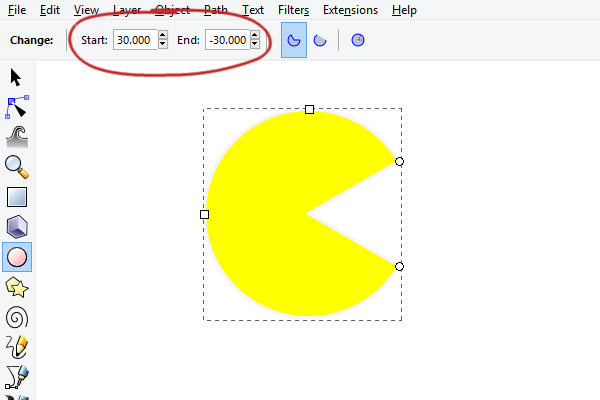
Task: Make the shape a whole ellipse
Action: [358, 40]
